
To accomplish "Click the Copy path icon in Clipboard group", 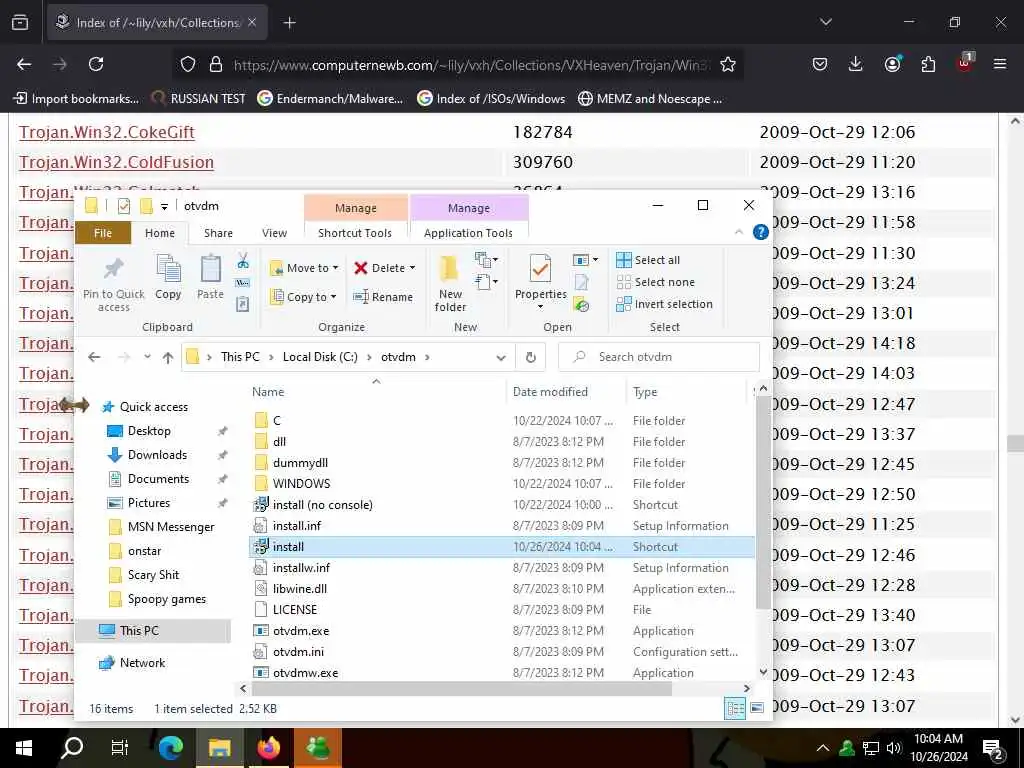I will [x=242, y=283].
